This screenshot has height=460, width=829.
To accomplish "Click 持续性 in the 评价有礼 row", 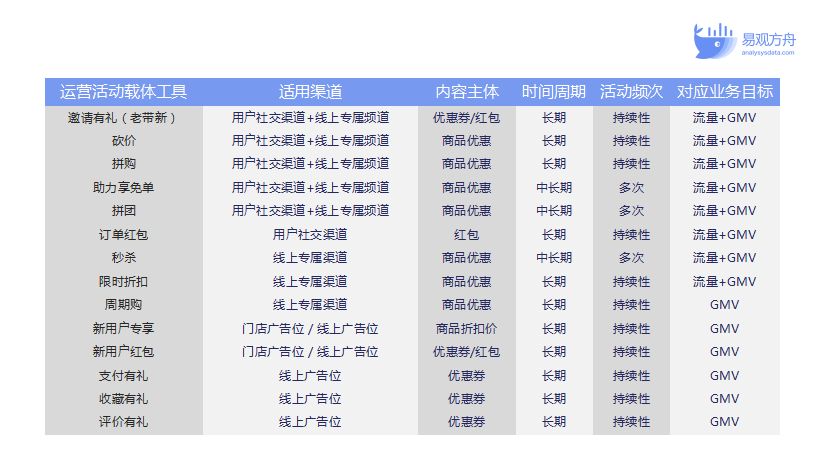I will tap(631, 422).
